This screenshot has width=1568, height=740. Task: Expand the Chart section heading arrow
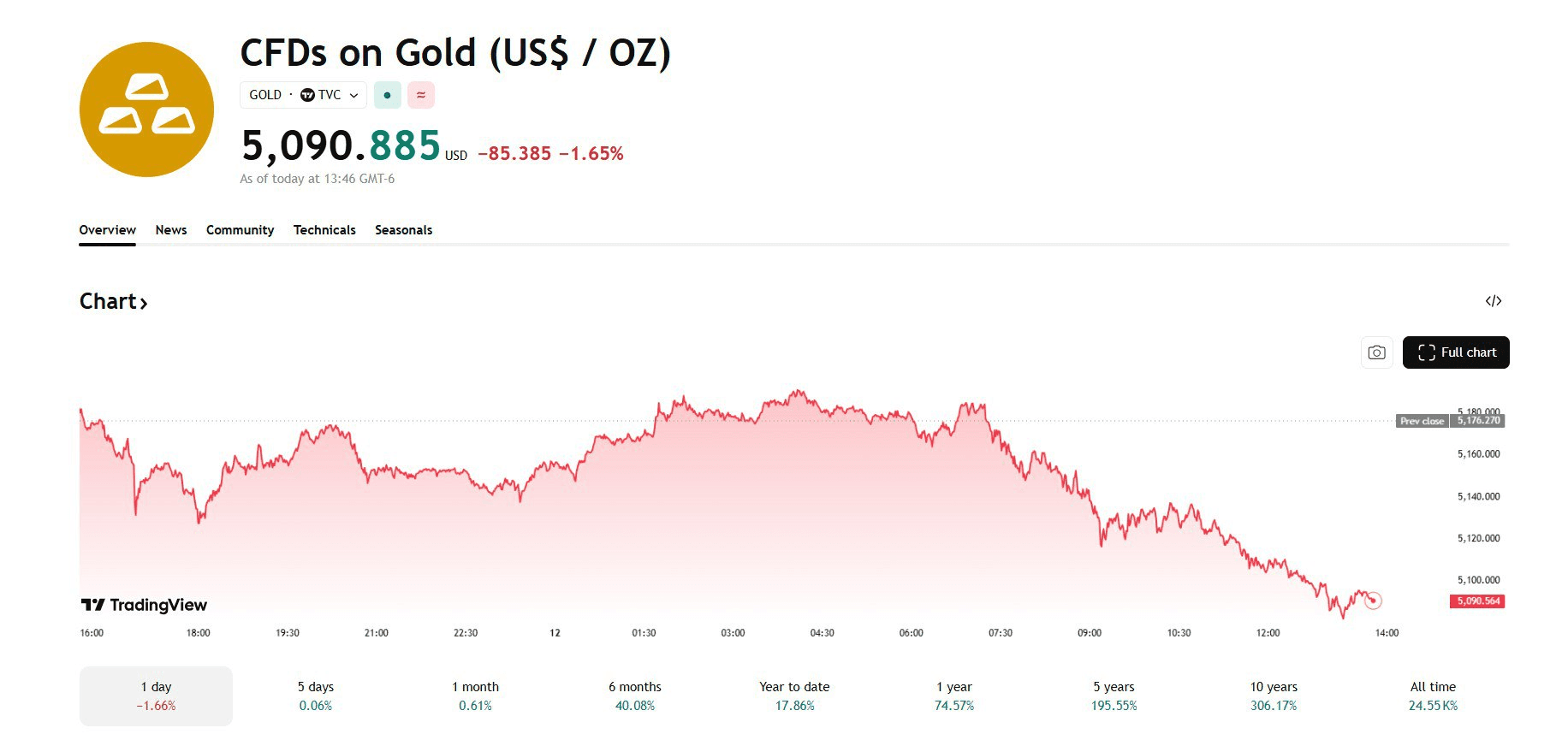(144, 303)
